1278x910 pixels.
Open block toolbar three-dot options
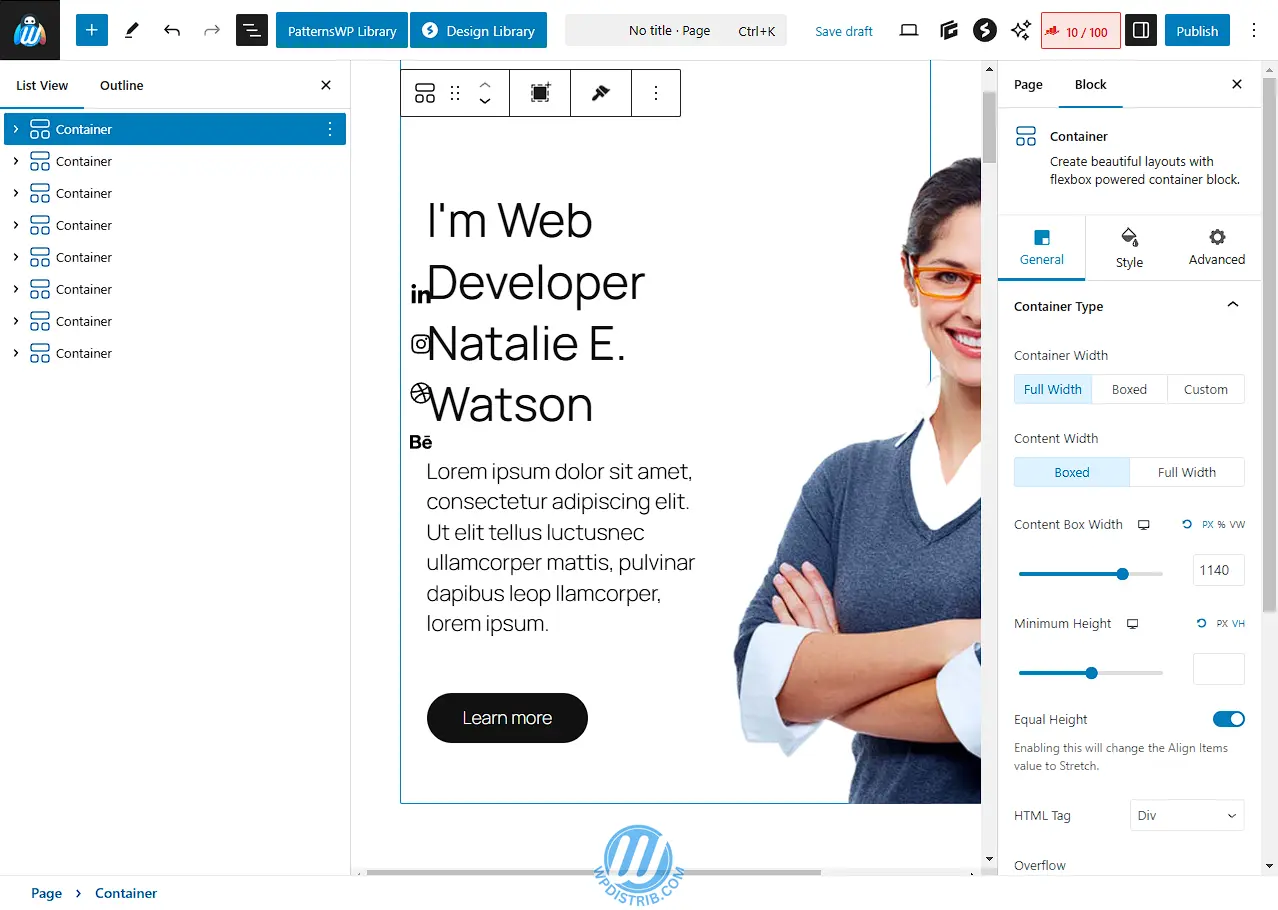656,93
